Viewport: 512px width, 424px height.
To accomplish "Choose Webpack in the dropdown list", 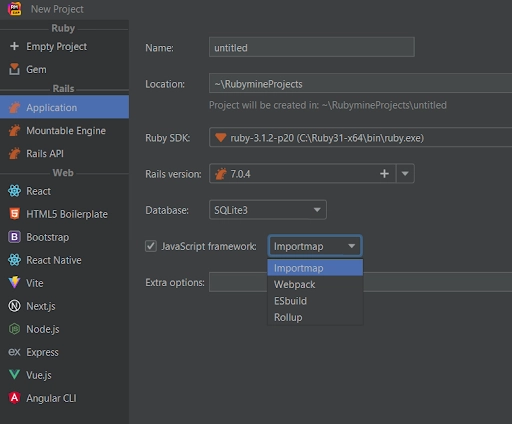I will tap(315, 284).
